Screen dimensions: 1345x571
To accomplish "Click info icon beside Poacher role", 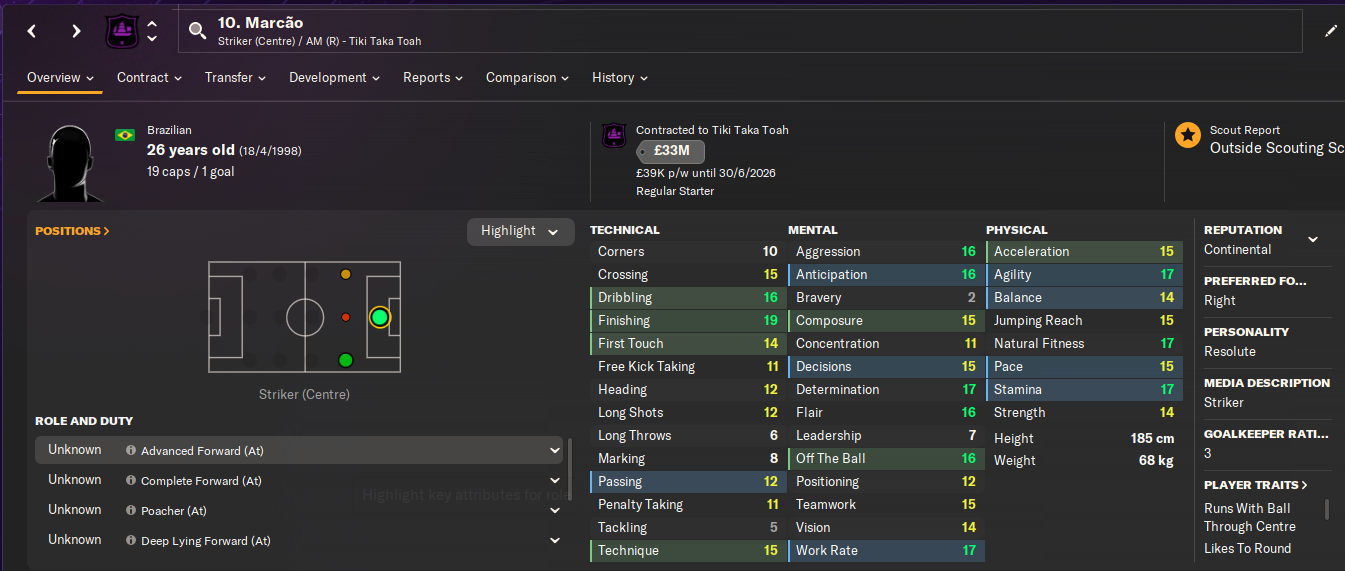I will pyautogui.click(x=131, y=511).
